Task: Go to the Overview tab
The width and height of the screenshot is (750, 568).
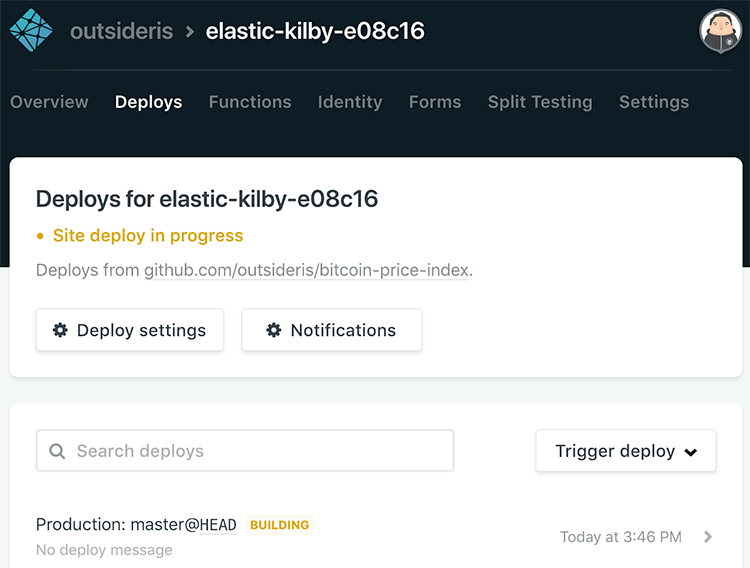Action: [x=49, y=102]
